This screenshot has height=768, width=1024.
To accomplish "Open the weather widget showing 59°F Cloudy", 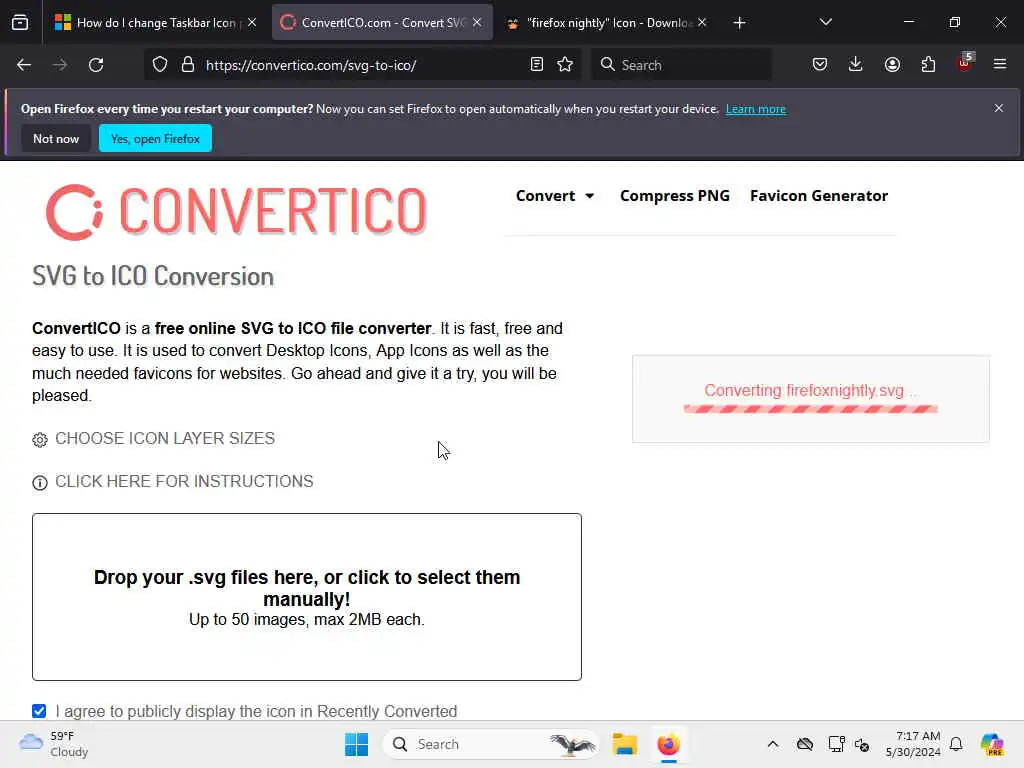I will [54, 744].
